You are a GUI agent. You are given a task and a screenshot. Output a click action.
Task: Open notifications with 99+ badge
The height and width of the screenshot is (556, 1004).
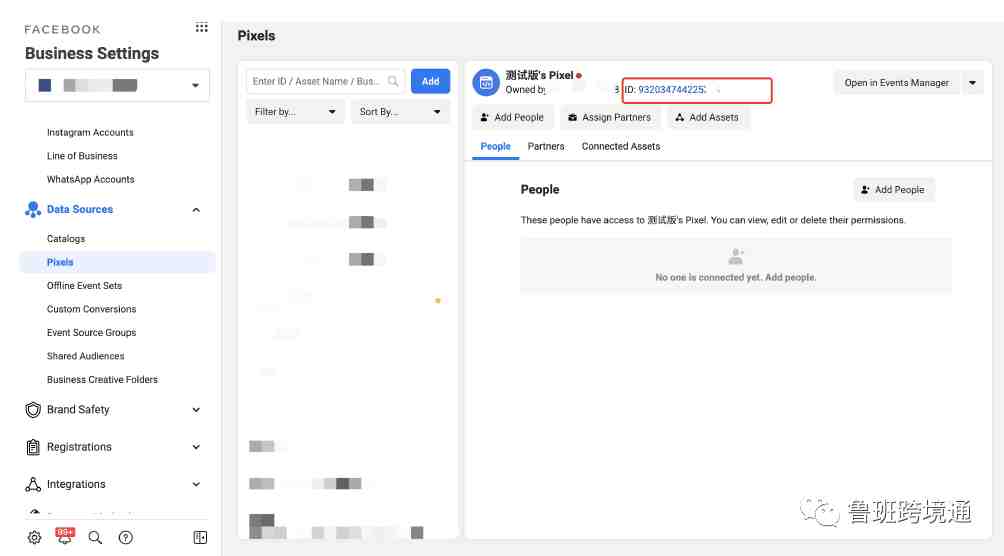(x=65, y=536)
